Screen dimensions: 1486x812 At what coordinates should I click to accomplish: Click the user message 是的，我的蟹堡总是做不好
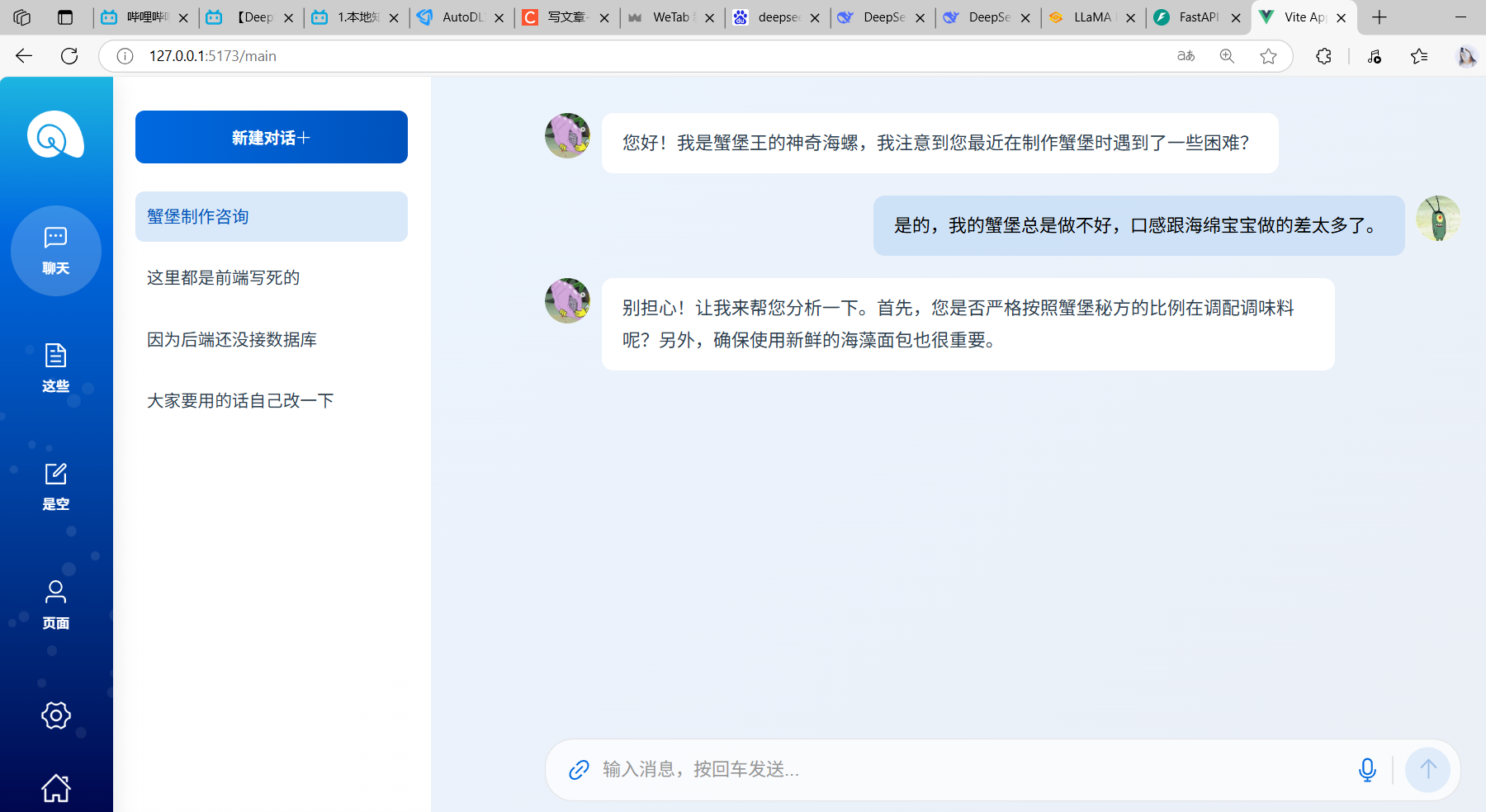[x=1139, y=225]
